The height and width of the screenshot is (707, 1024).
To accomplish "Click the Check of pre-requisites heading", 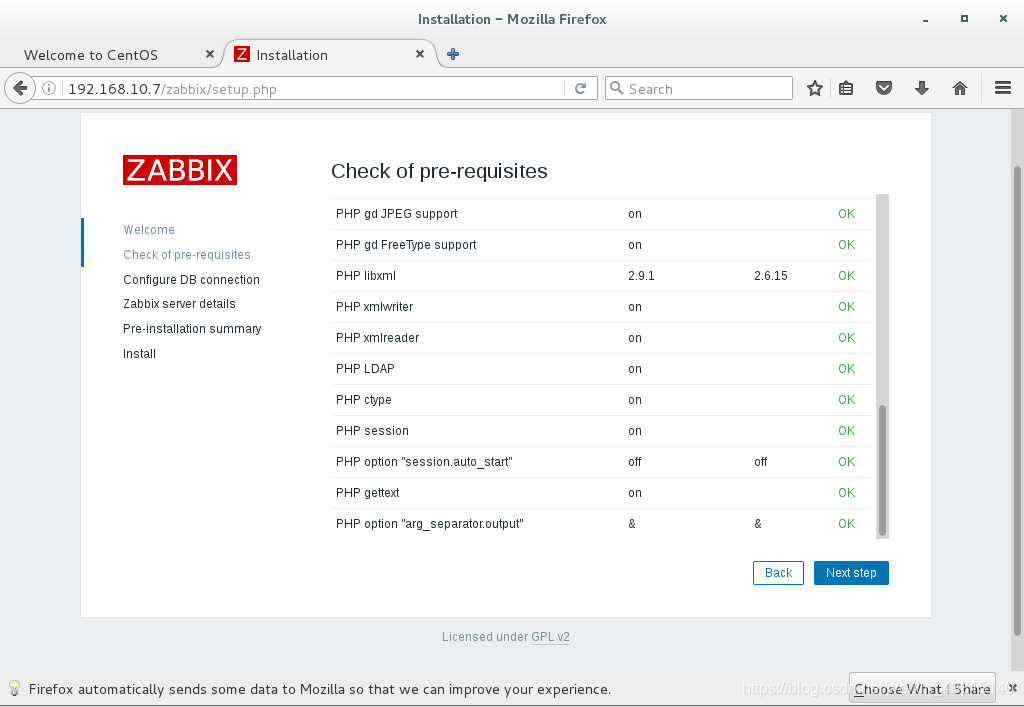I will click(x=439, y=171).
